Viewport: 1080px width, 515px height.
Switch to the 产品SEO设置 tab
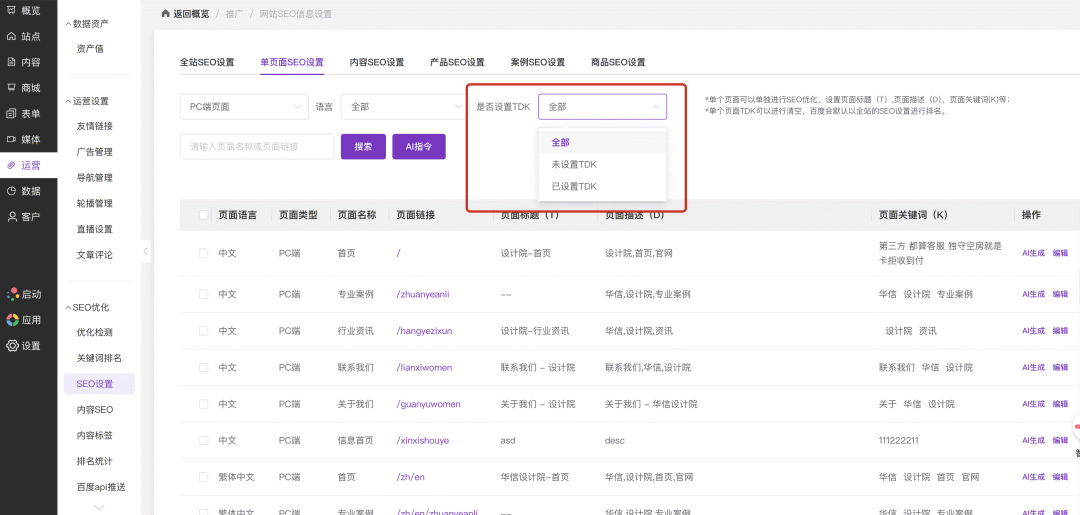[457, 62]
